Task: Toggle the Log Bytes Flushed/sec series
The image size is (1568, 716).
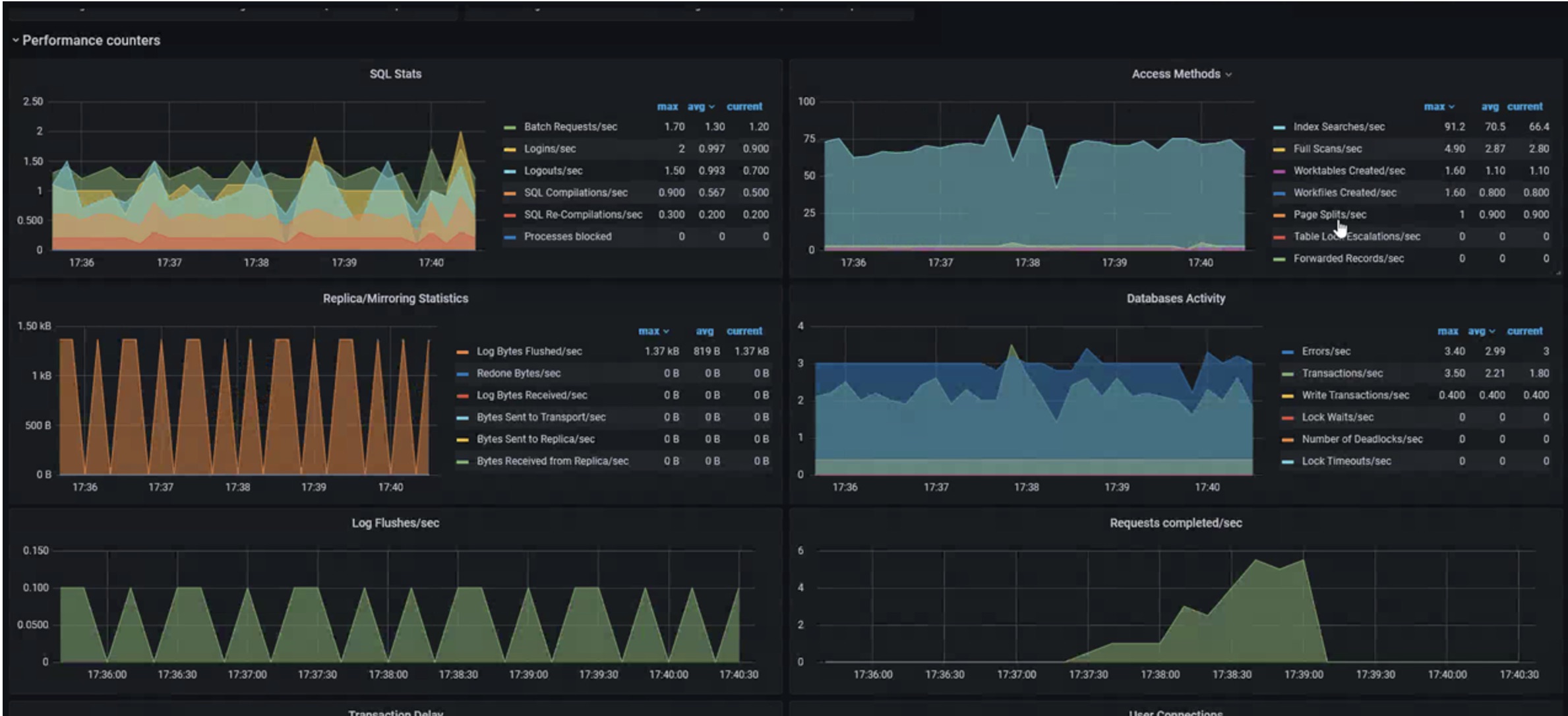Action: (x=529, y=351)
